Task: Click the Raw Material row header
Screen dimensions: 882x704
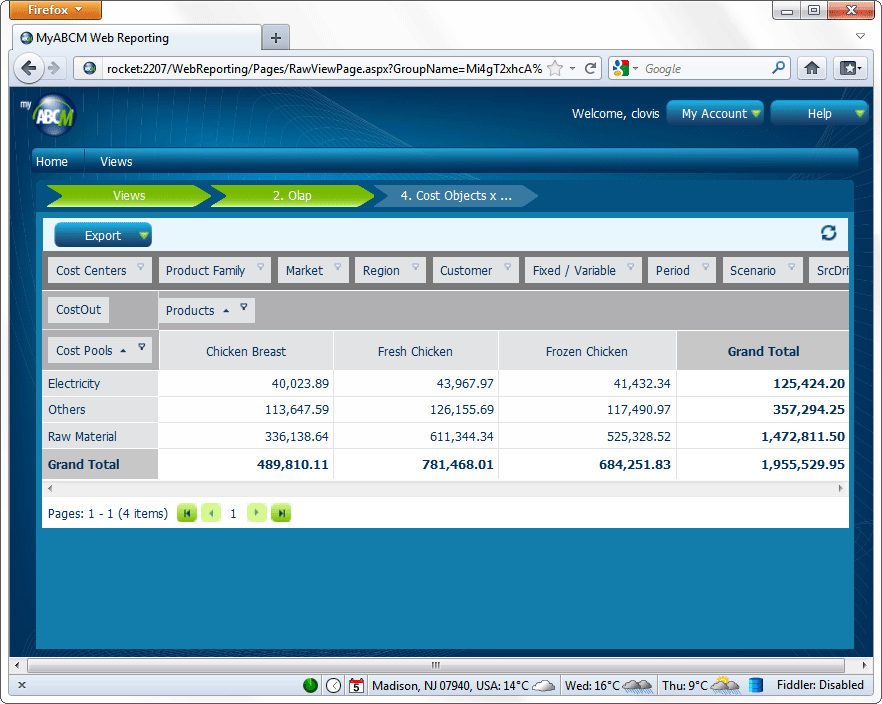Action: (x=100, y=436)
